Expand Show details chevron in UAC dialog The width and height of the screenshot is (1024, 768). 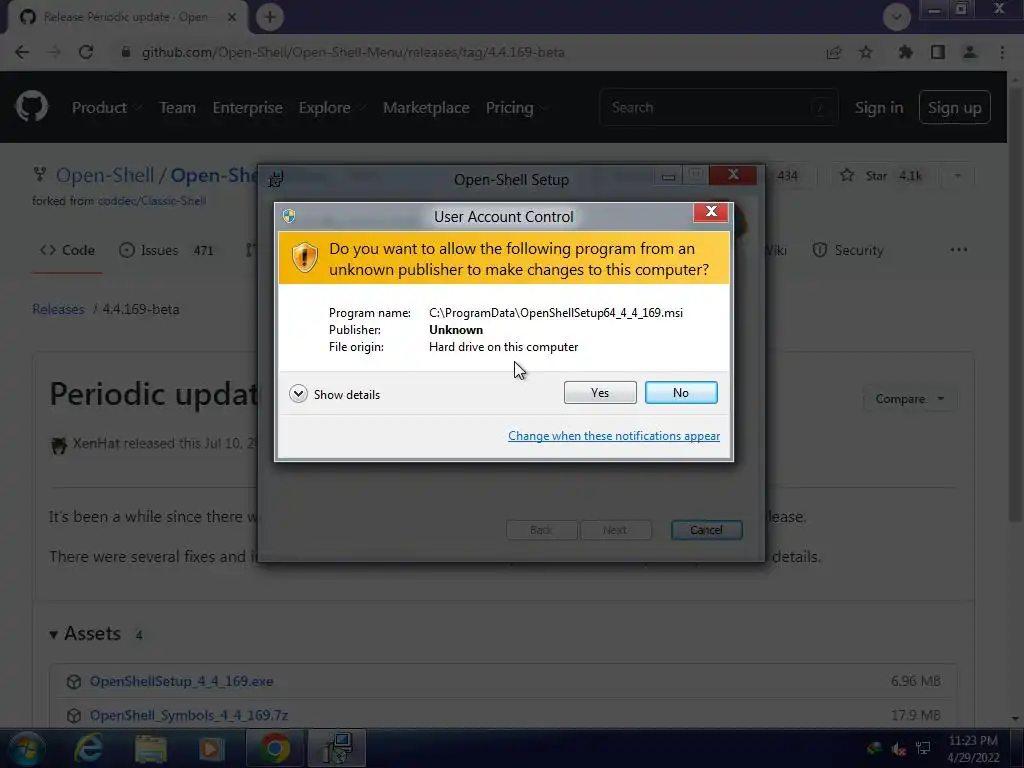[298, 394]
